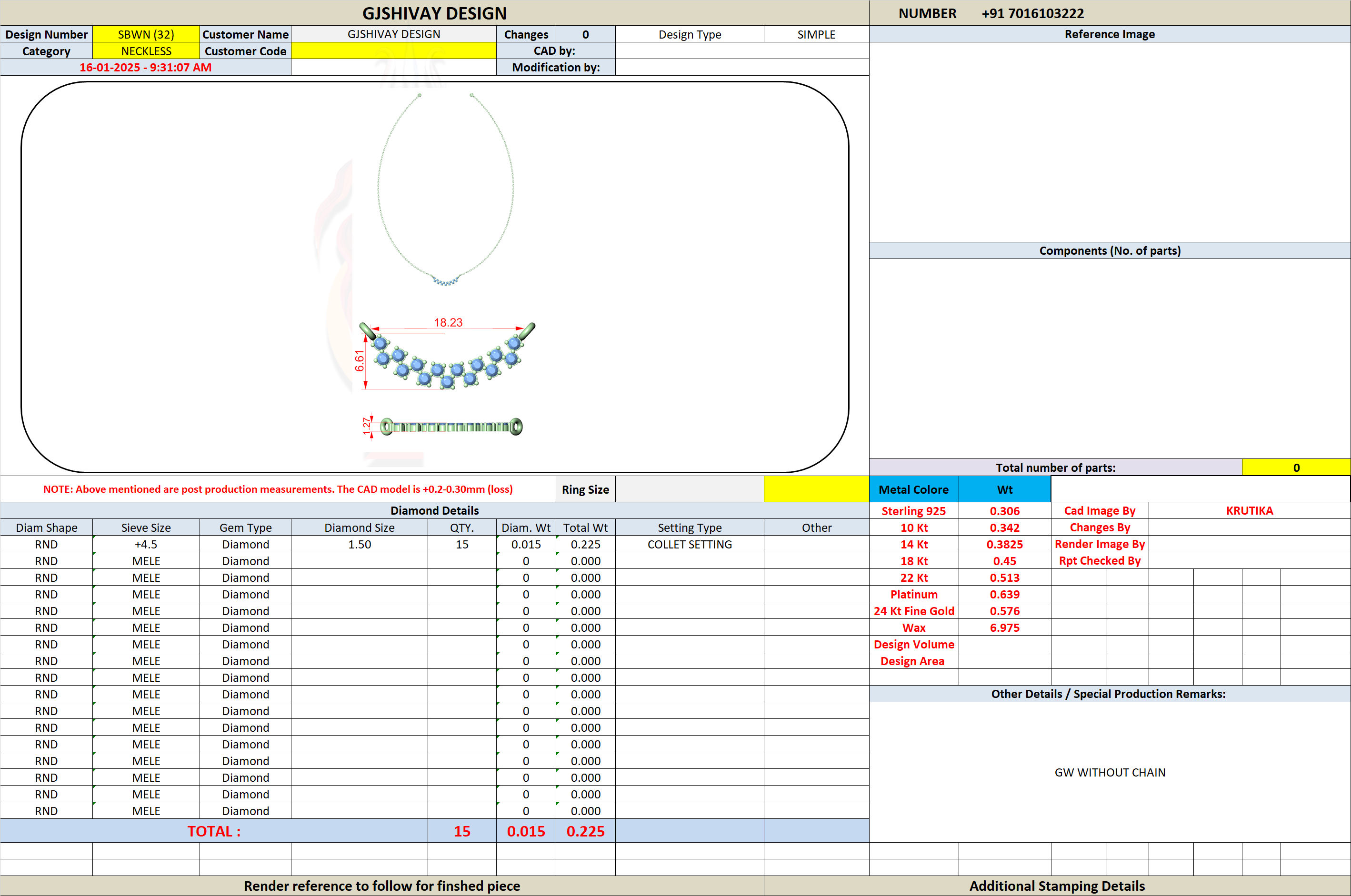Image resolution: width=1351 pixels, height=896 pixels.
Task: Click the yellow cell beside Ring Size
Action: [816, 490]
